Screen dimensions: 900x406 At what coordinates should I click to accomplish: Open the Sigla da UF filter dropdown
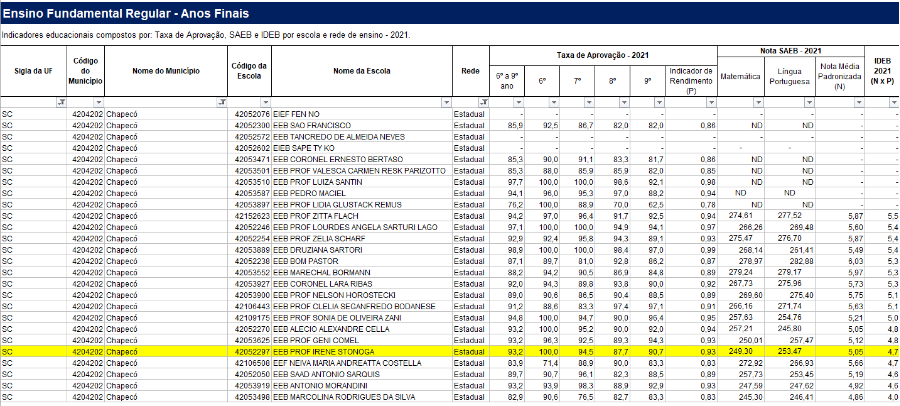[x=61, y=102]
